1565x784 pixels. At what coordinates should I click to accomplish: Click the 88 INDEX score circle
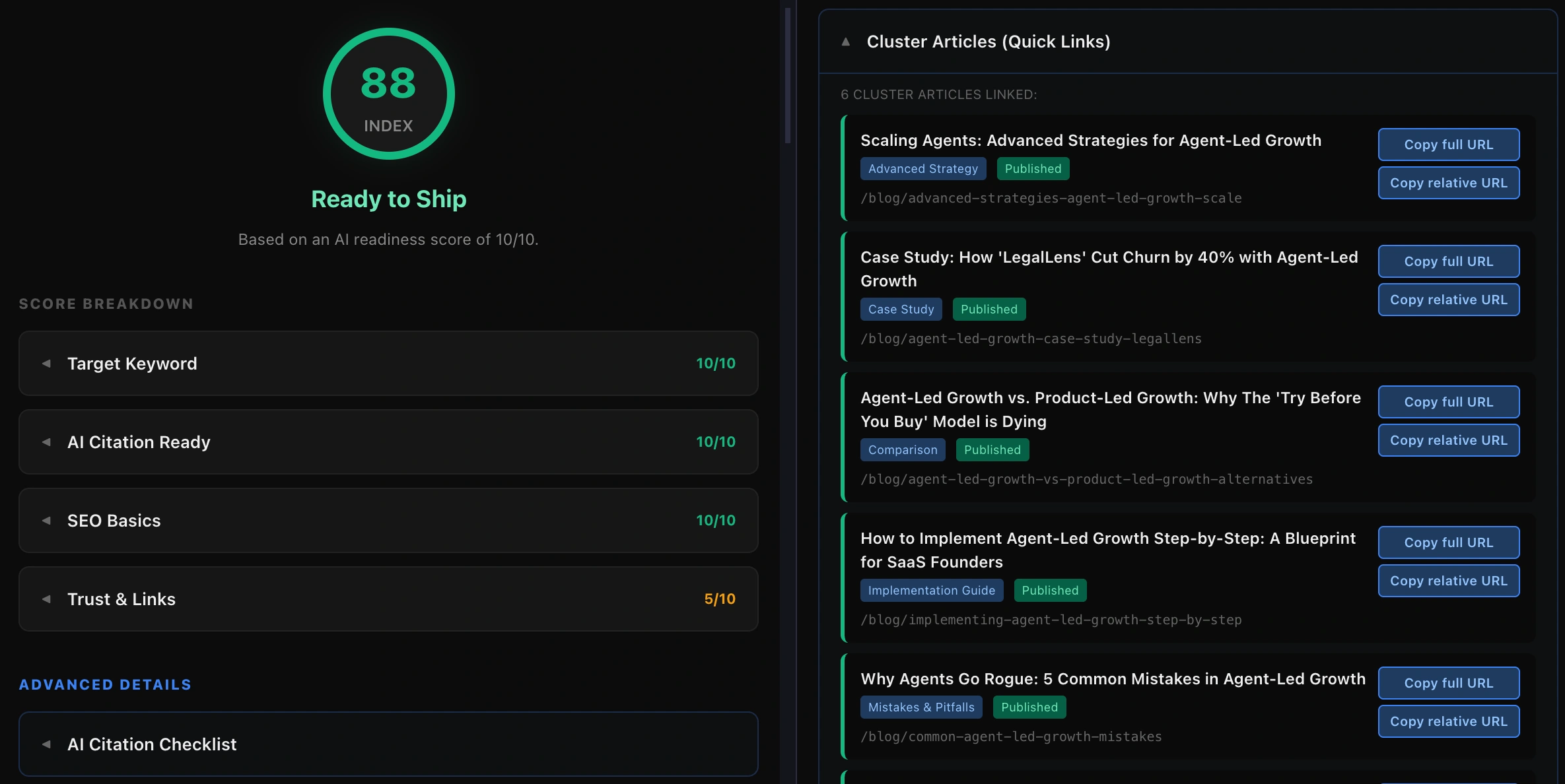(388, 94)
